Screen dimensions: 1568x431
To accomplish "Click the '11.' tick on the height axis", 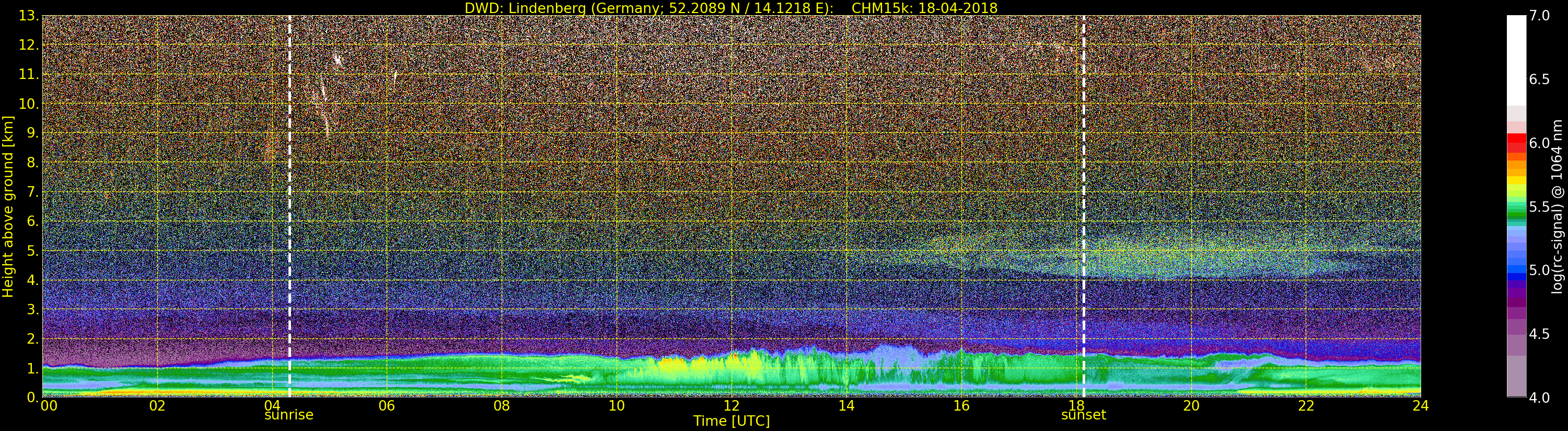I will [29, 74].
